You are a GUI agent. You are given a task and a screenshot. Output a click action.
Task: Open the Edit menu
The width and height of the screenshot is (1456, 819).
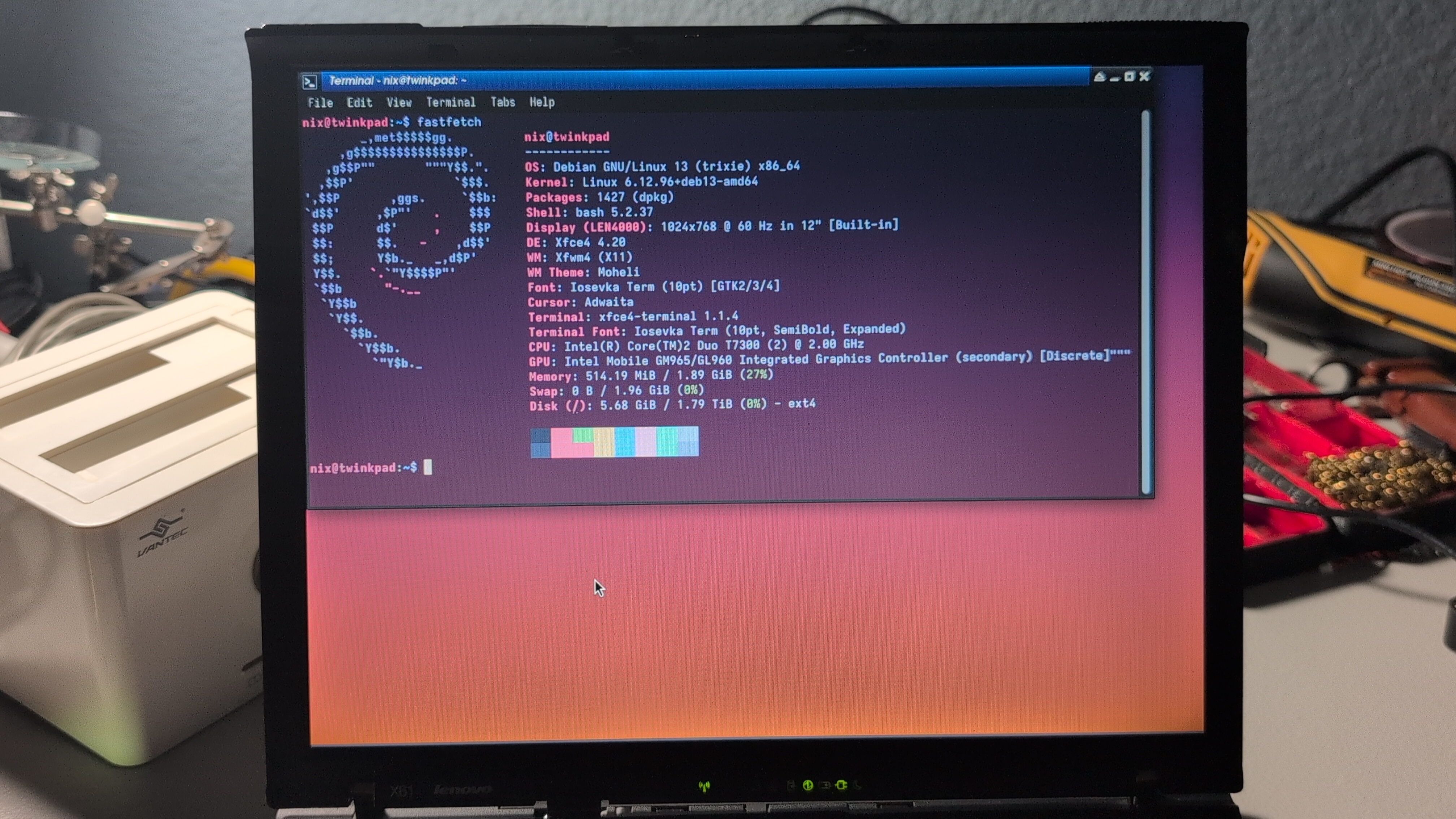click(x=359, y=102)
